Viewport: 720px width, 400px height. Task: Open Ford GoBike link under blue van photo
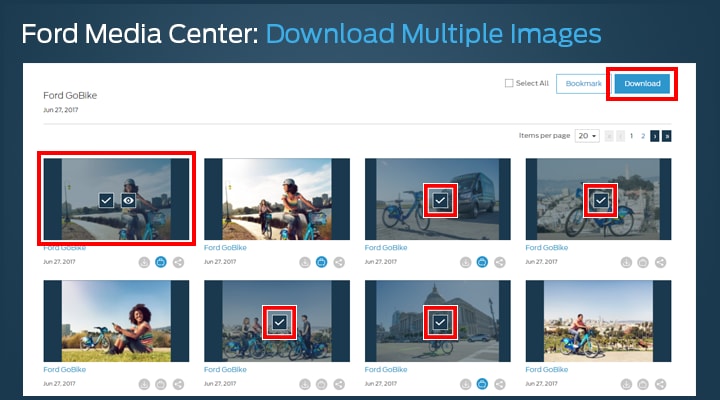[386, 248]
